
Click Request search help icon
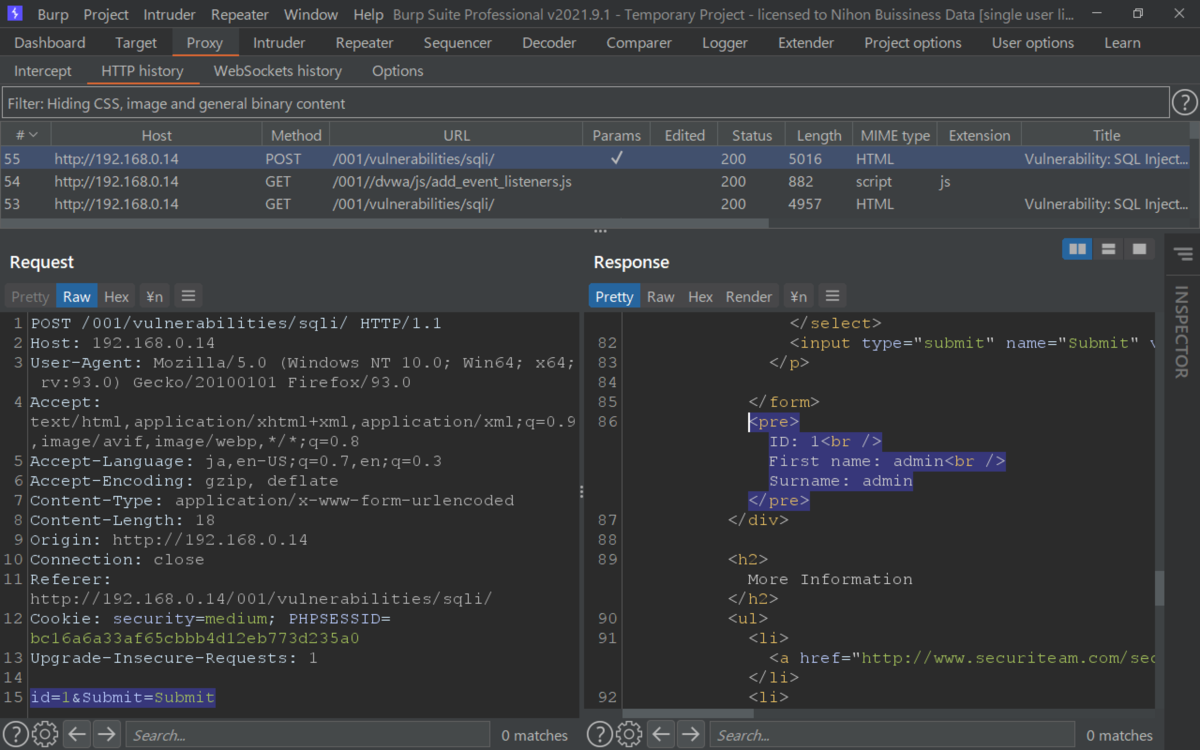(x=14, y=735)
